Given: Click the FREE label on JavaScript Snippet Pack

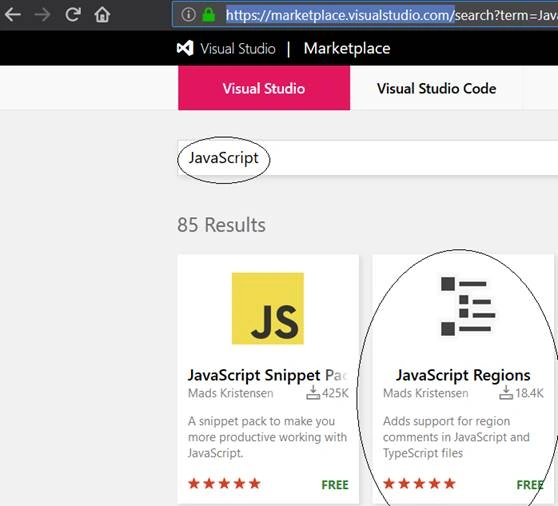Looking at the screenshot, I should coord(335,485).
